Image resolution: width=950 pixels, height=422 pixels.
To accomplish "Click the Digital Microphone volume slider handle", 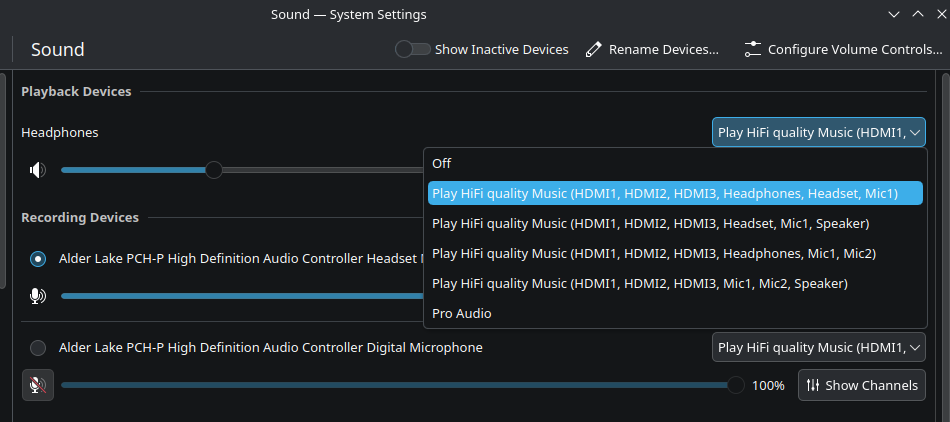I will point(736,385).
